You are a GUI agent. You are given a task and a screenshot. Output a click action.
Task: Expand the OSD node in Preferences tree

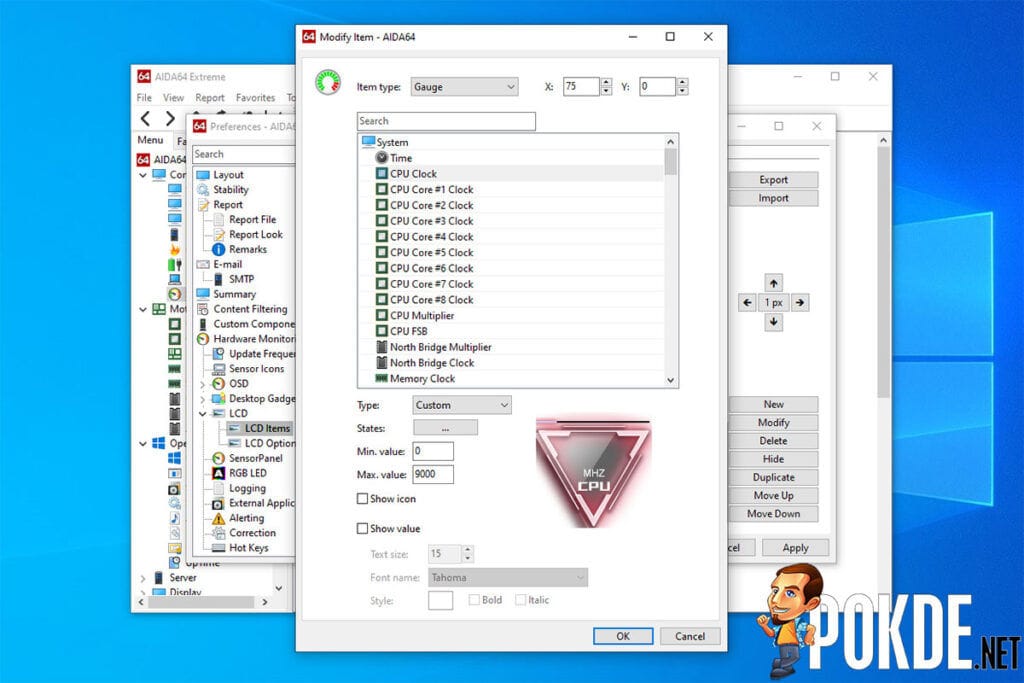click(x=202, y=384)
